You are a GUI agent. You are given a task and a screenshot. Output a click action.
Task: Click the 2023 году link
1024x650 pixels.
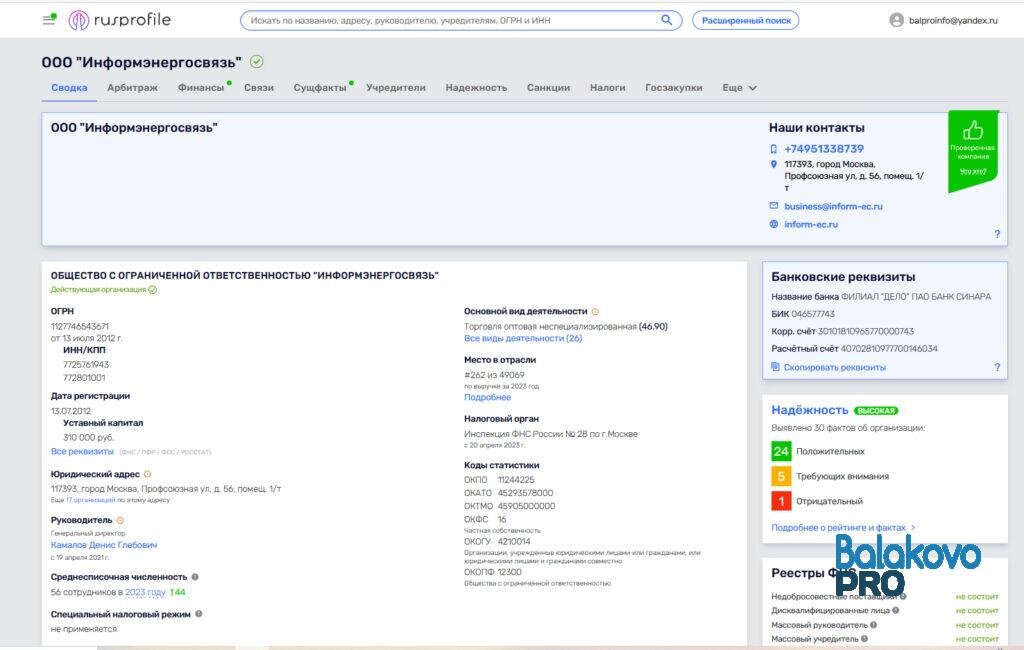pyautogui.click(x=145, y=592)
